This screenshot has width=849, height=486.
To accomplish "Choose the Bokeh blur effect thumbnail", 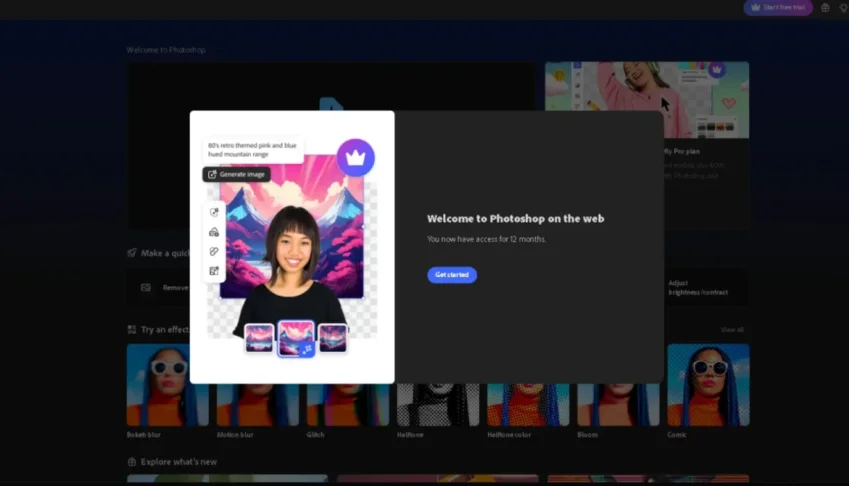I will (167, 385).
